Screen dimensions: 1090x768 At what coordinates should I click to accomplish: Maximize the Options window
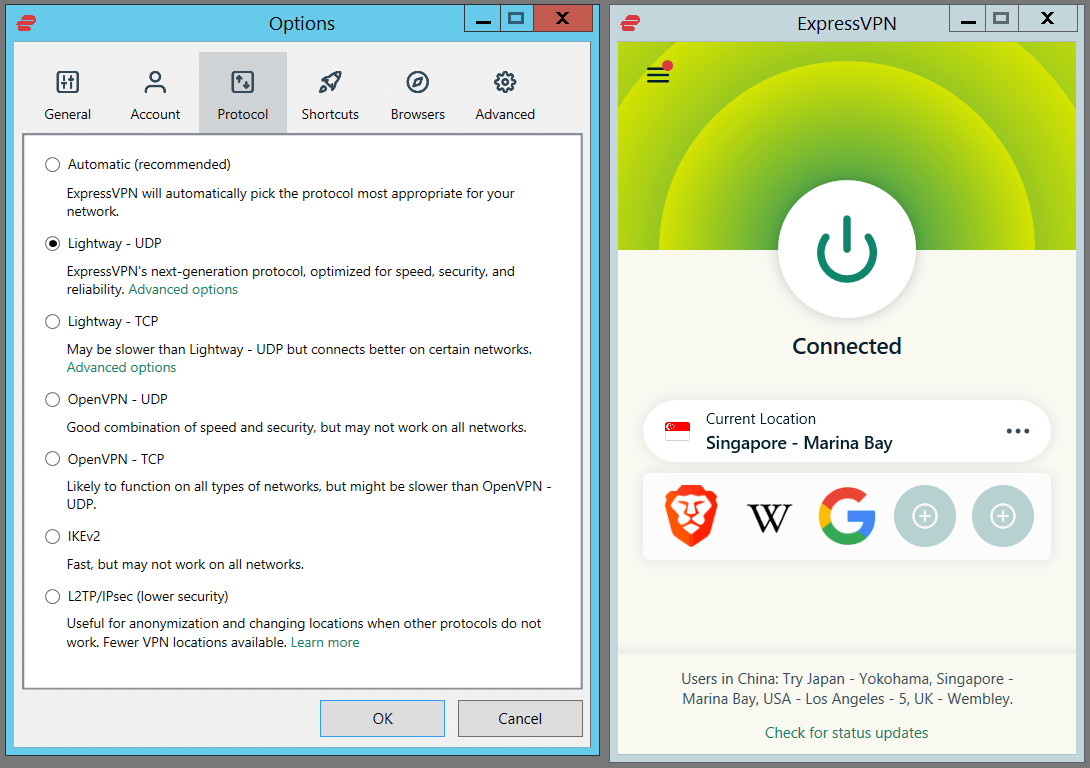click(516, 19)
